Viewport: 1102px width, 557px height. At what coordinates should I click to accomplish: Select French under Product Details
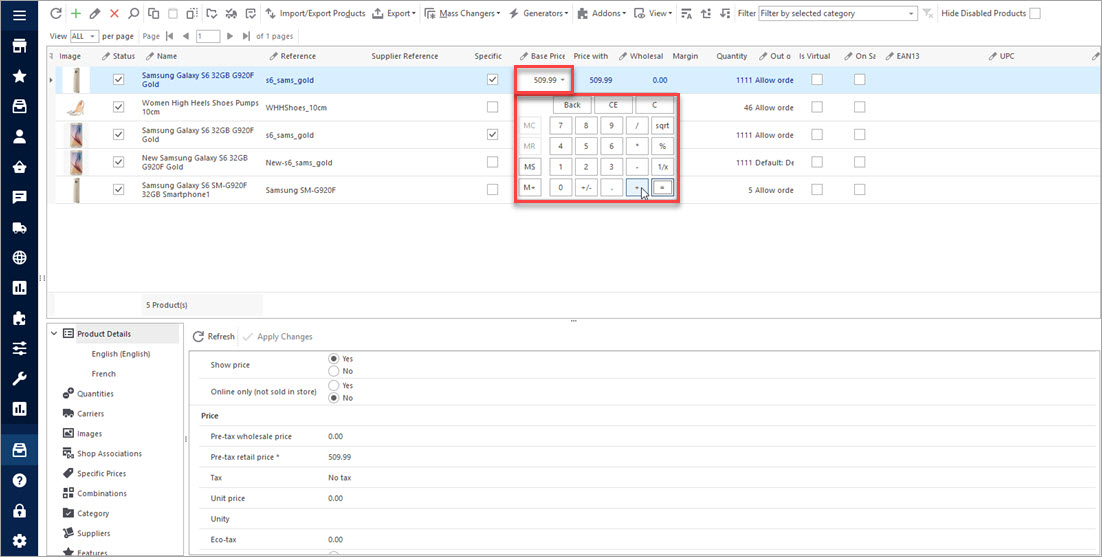(x=103, y=374)
